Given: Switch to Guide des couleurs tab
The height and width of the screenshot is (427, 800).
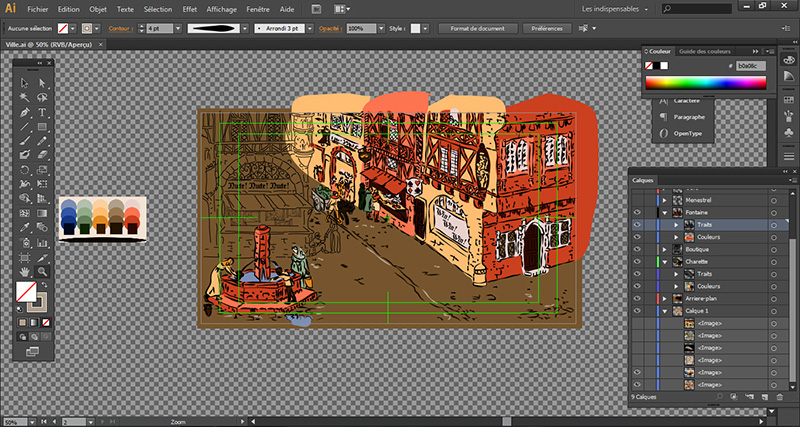Looking at the screenshot, I should 705,50.
